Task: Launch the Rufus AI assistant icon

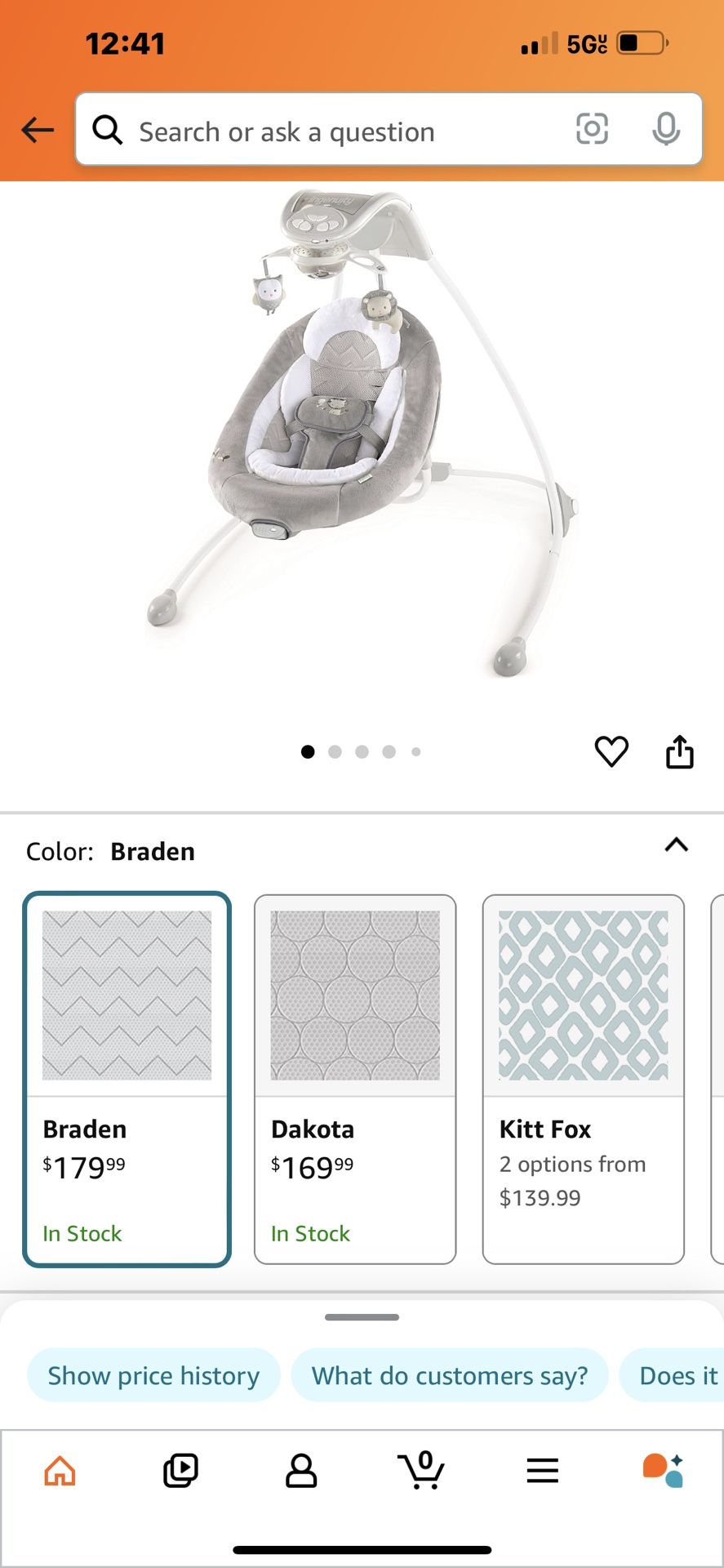Action: pyautogui.click(x=663, y=1471)
